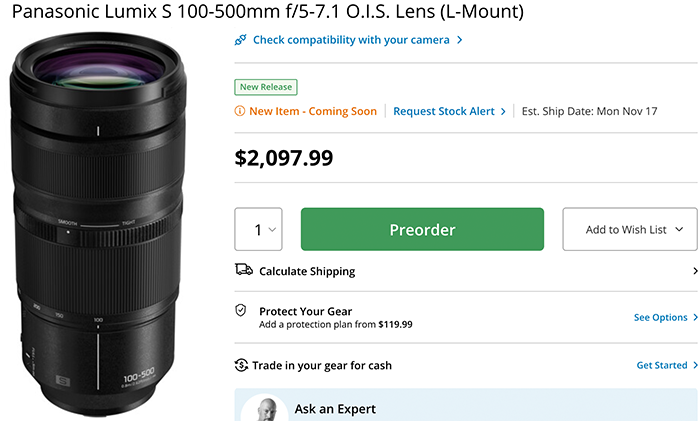Click the trade-in cash cycle icon
This screenshot has height=421, width=700.
coord(241,365)
